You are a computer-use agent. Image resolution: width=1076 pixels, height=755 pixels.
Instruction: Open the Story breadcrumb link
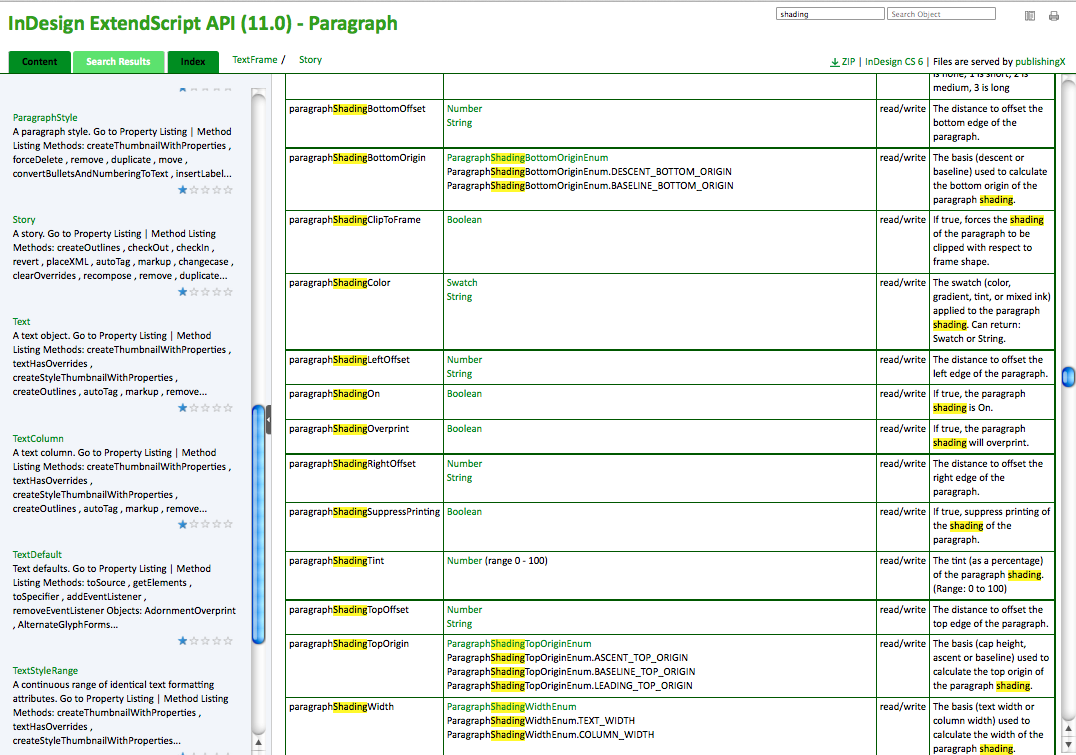pyautogui.click(x=310, y=60)
